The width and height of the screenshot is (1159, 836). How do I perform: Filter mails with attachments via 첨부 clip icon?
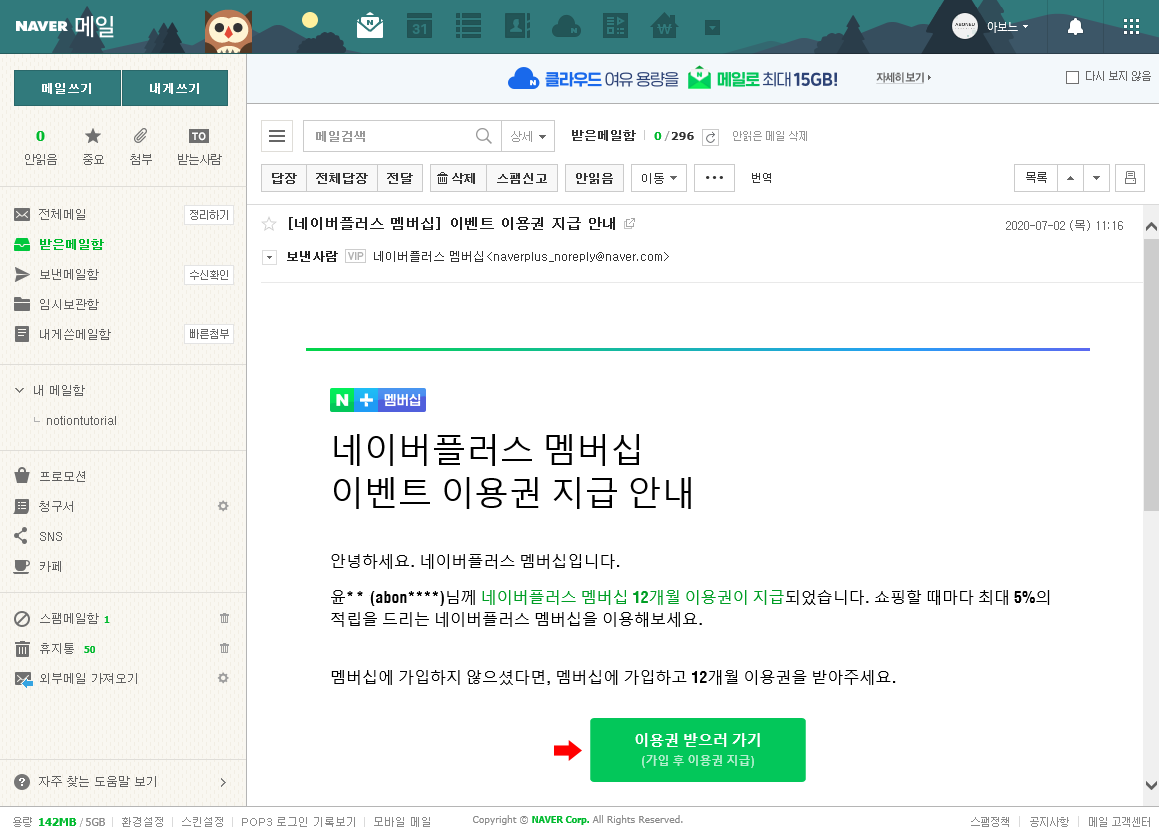[x=140, y=146]
